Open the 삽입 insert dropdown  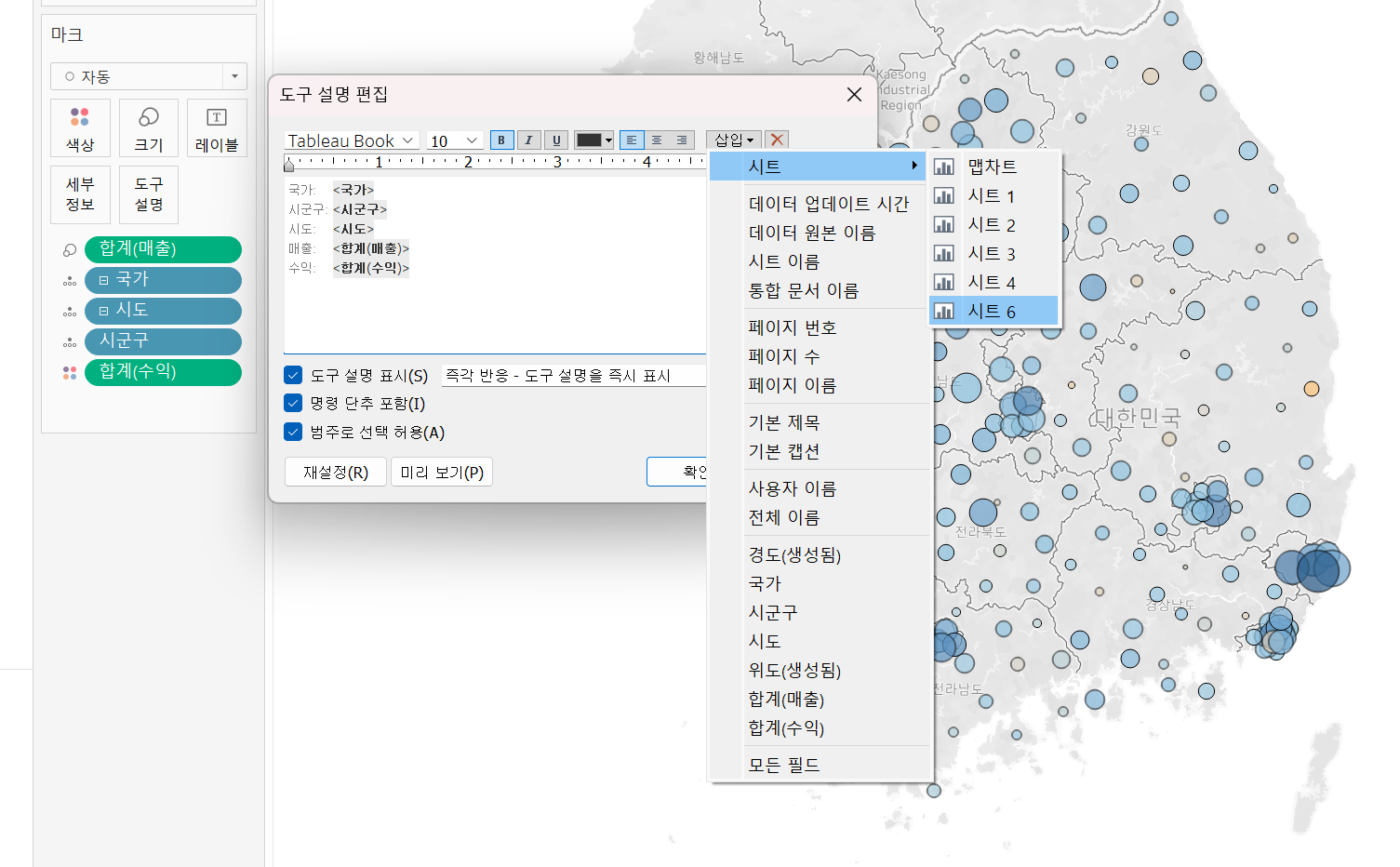[734, 140]
